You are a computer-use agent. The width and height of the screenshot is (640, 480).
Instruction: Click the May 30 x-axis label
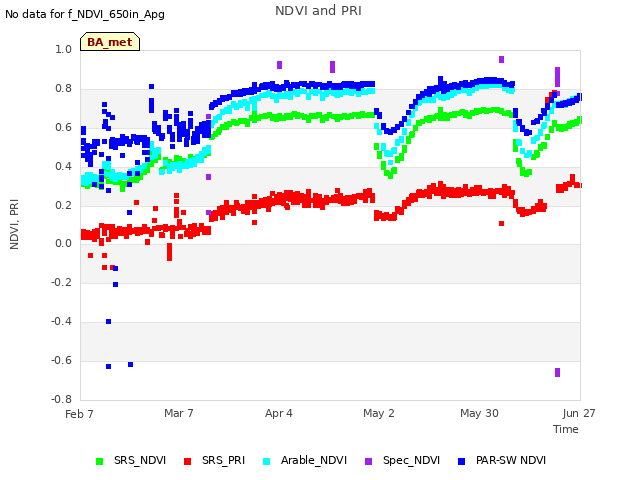click(479, 413)
